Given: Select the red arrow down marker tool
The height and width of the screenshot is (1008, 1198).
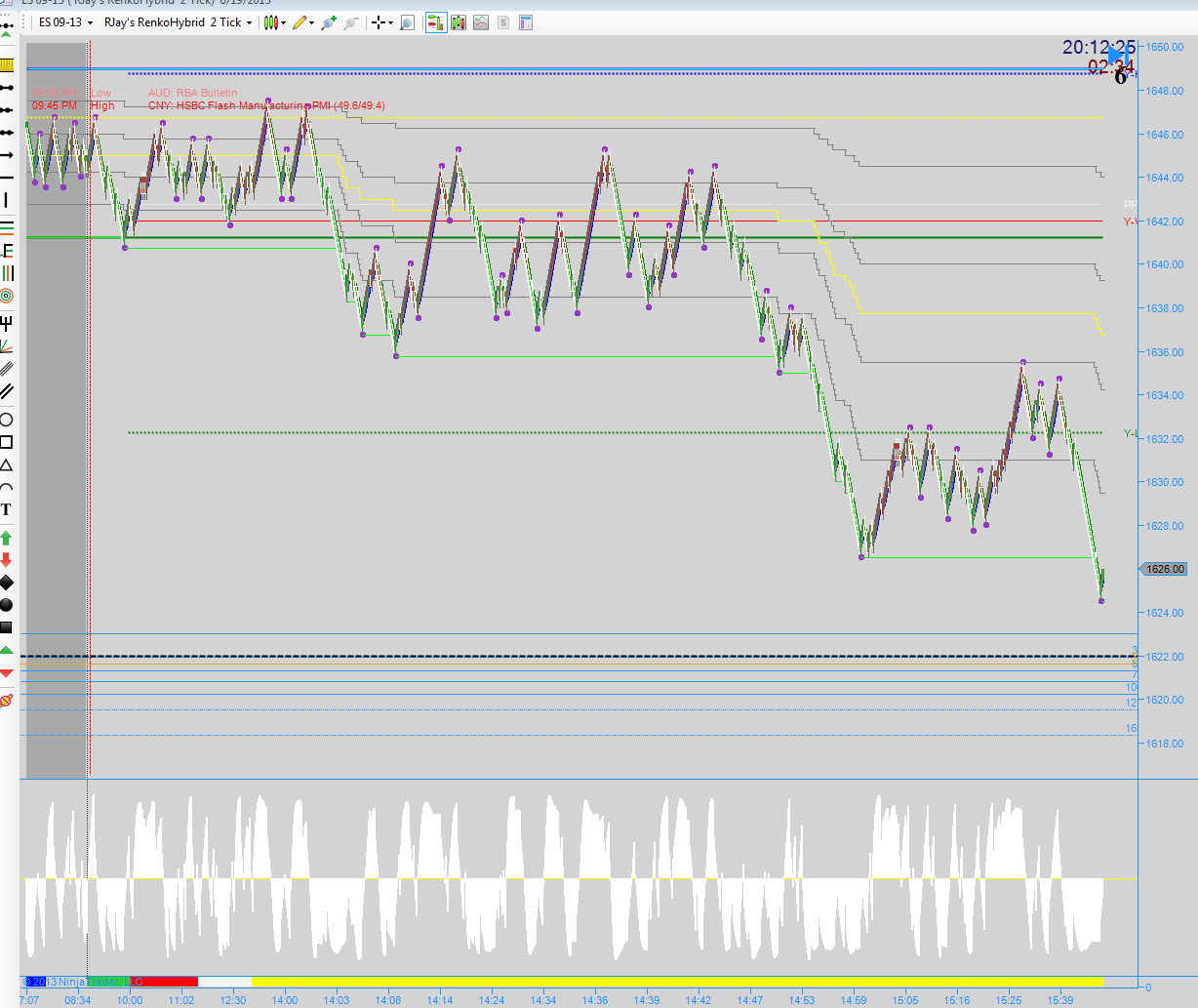Looking at the screenshot, I should click(x=7, y=559).
